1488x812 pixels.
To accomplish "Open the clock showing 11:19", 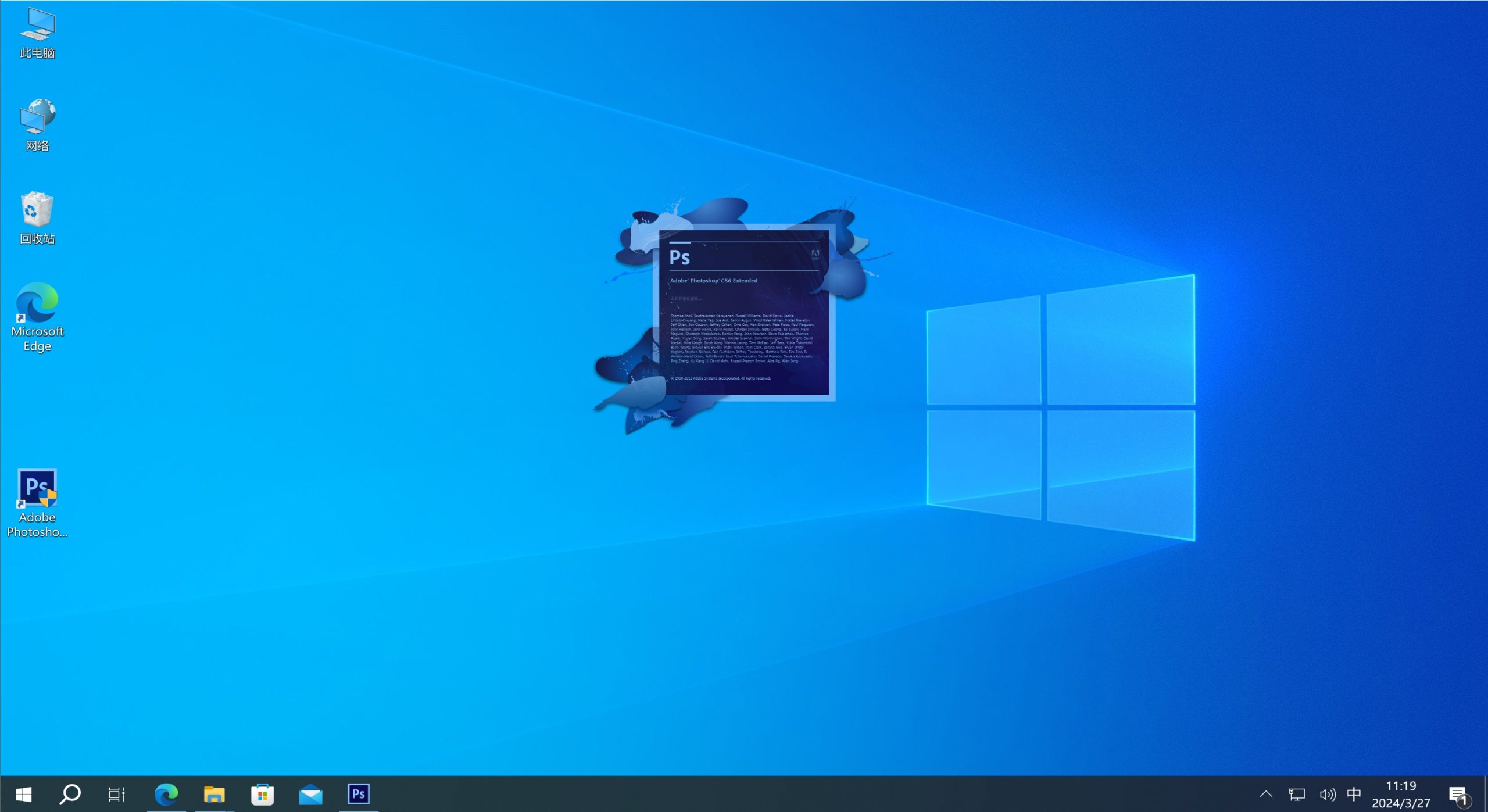I will tap(1401, 794).
